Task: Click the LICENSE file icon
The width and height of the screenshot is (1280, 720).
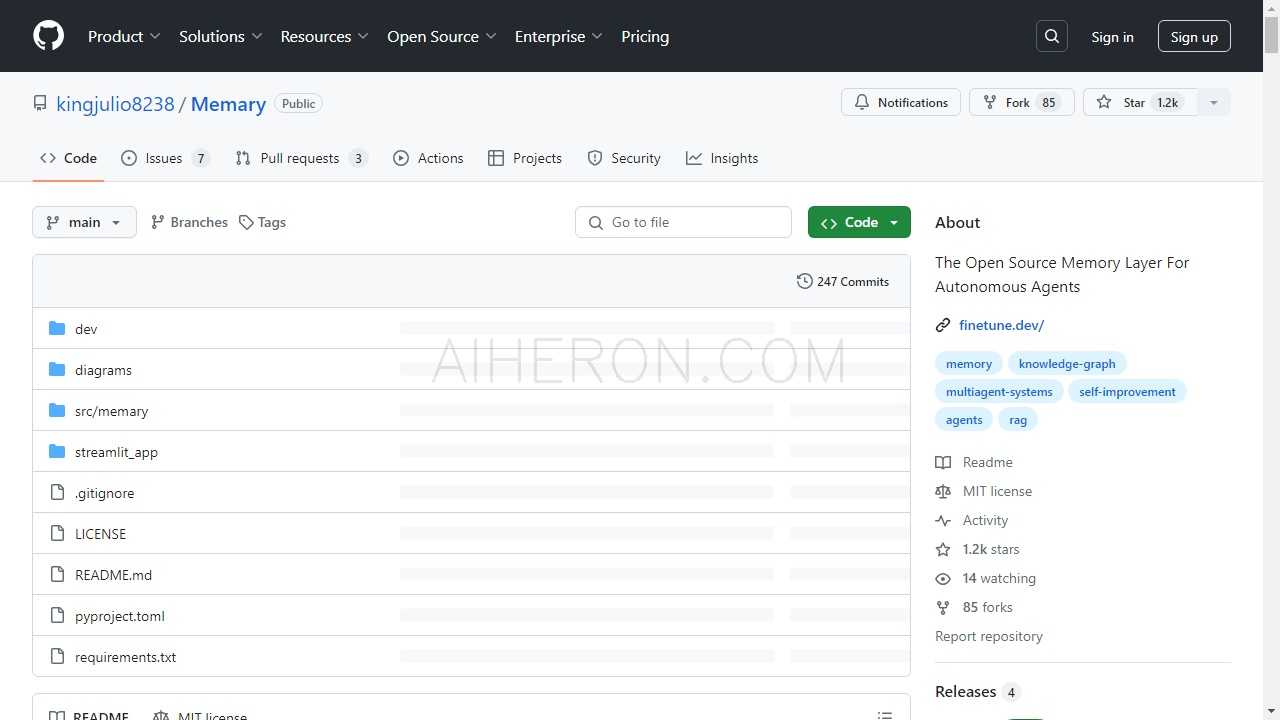Action: pyautogui.click(x=57, y=533)
